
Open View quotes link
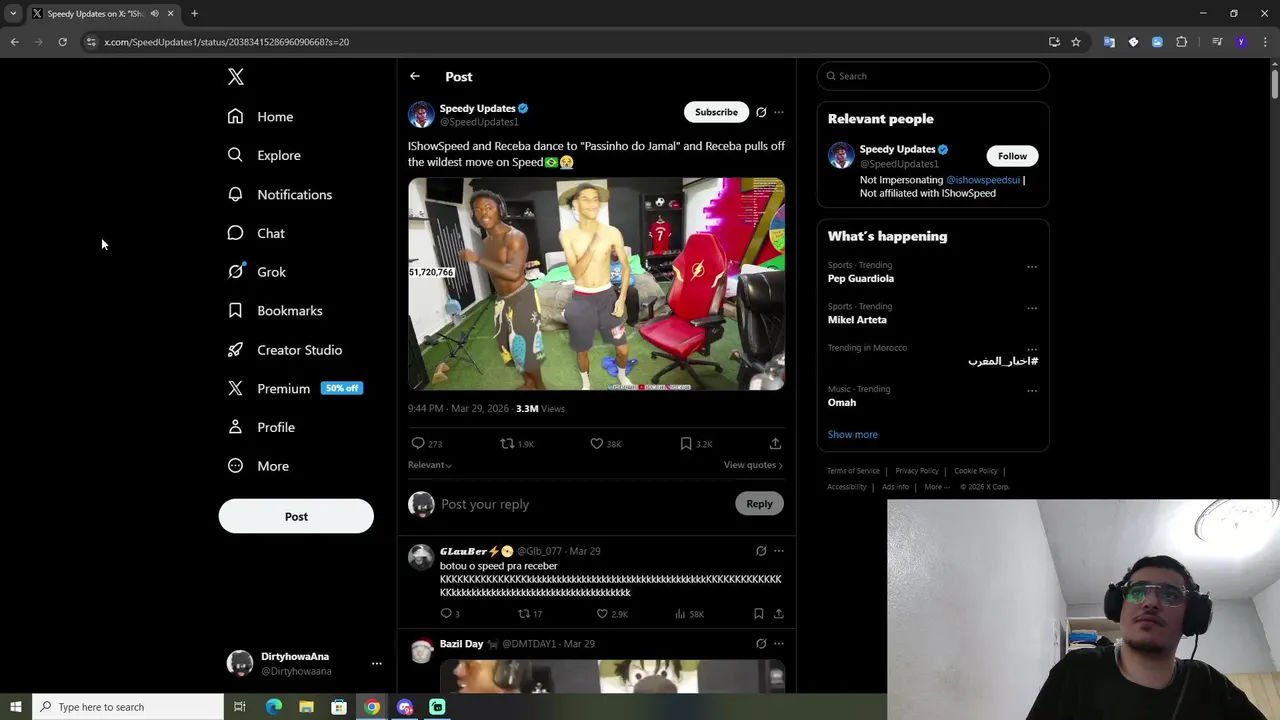coord(753,465)
